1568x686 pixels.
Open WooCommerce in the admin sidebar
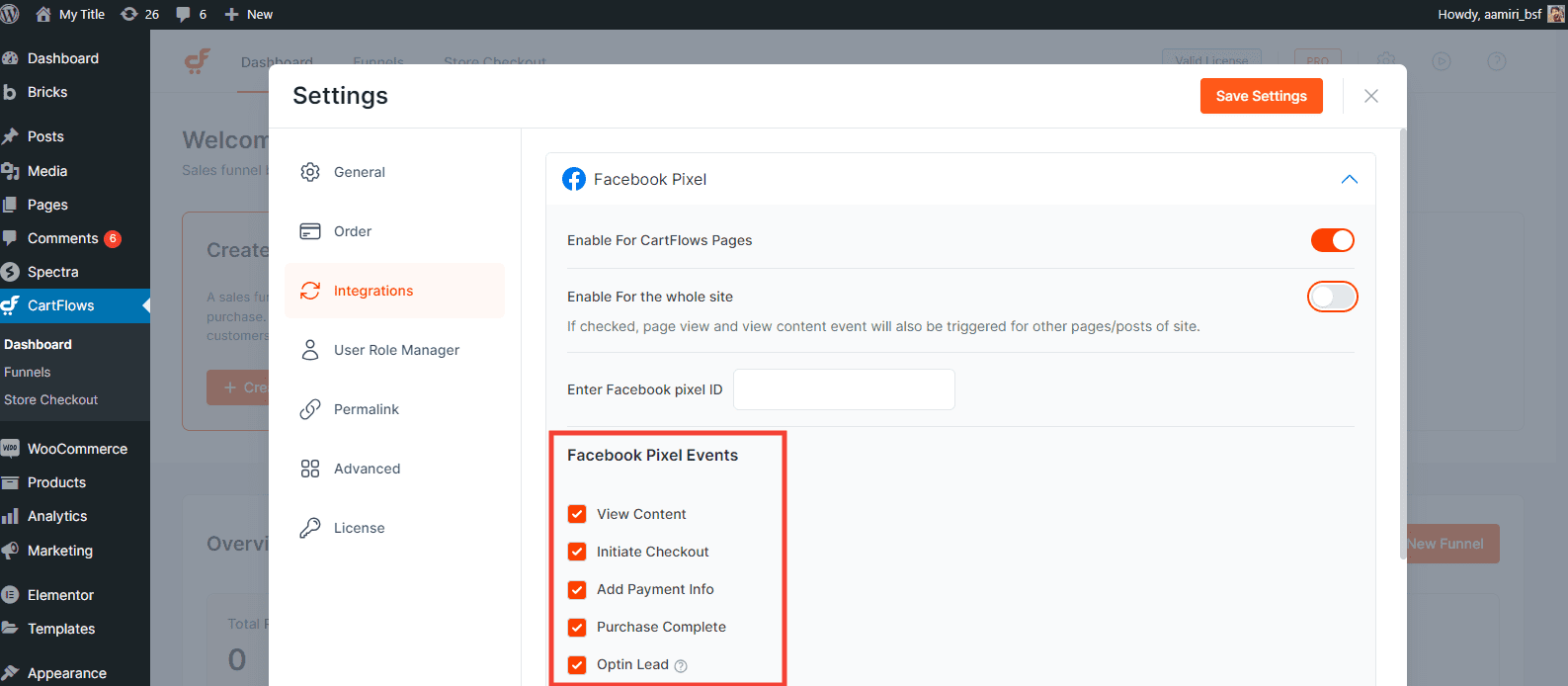(77, 449)
